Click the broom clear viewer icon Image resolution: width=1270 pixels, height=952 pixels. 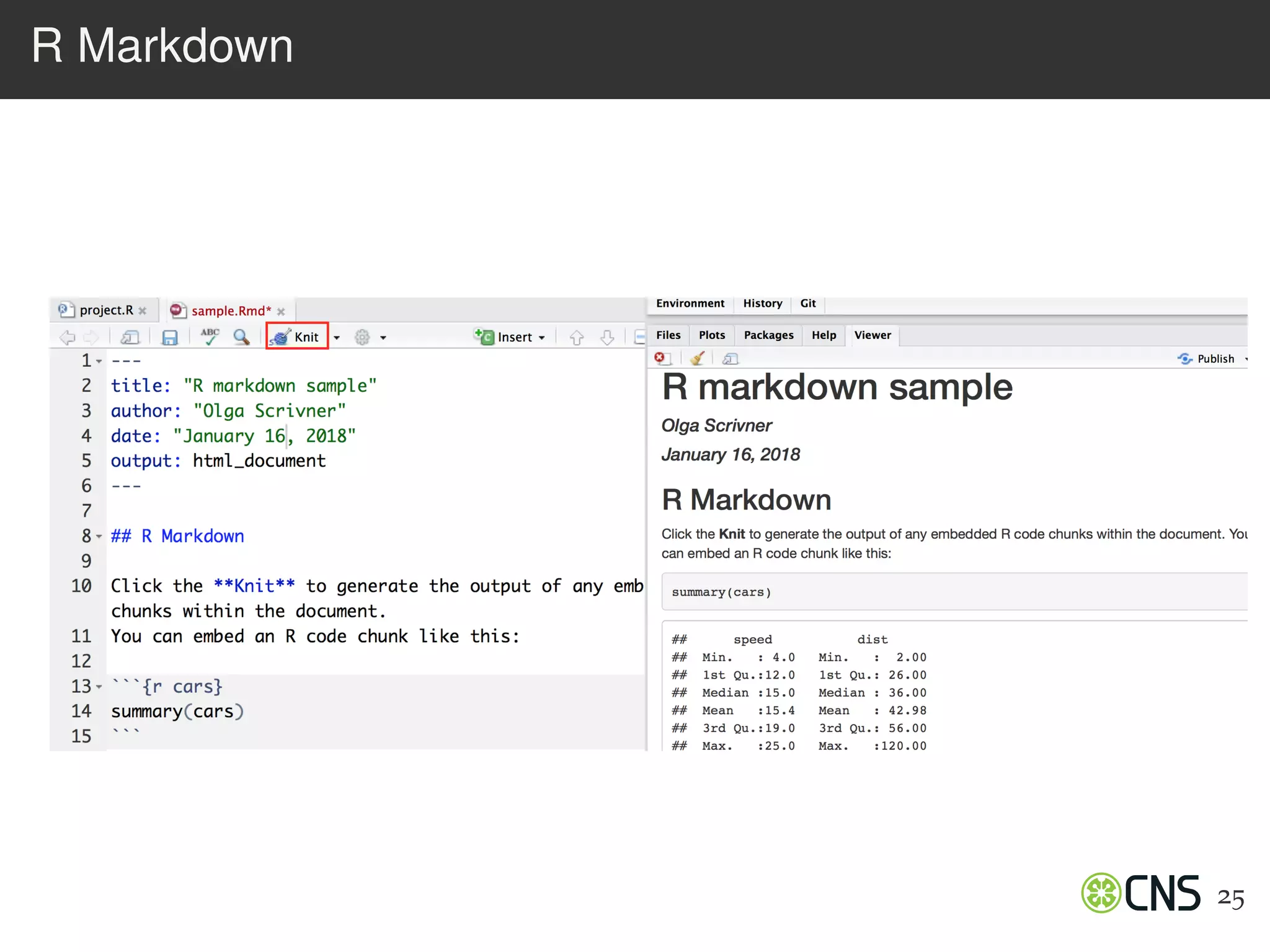tap(697, 358)
